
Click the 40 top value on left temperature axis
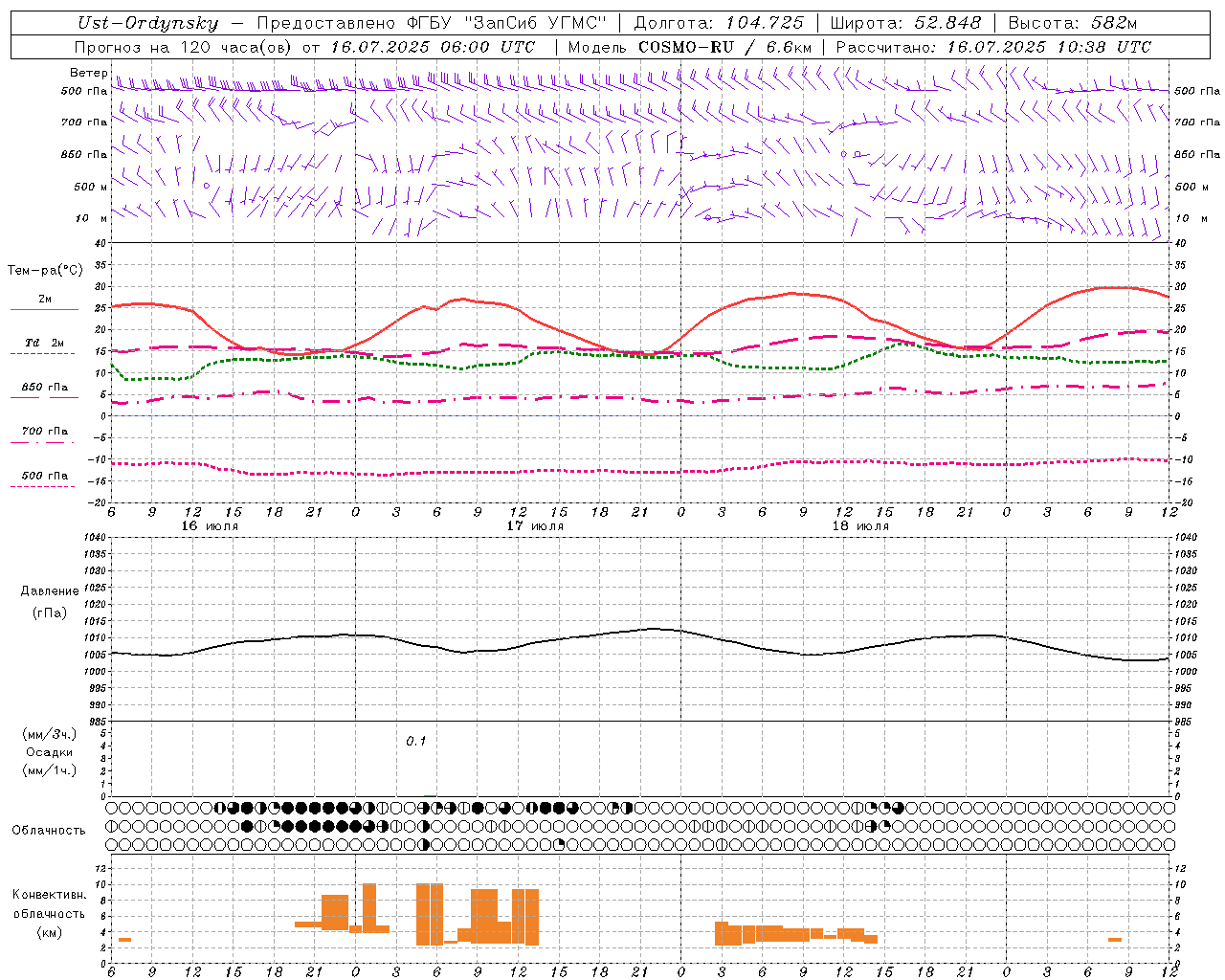(x=99, y=243)
